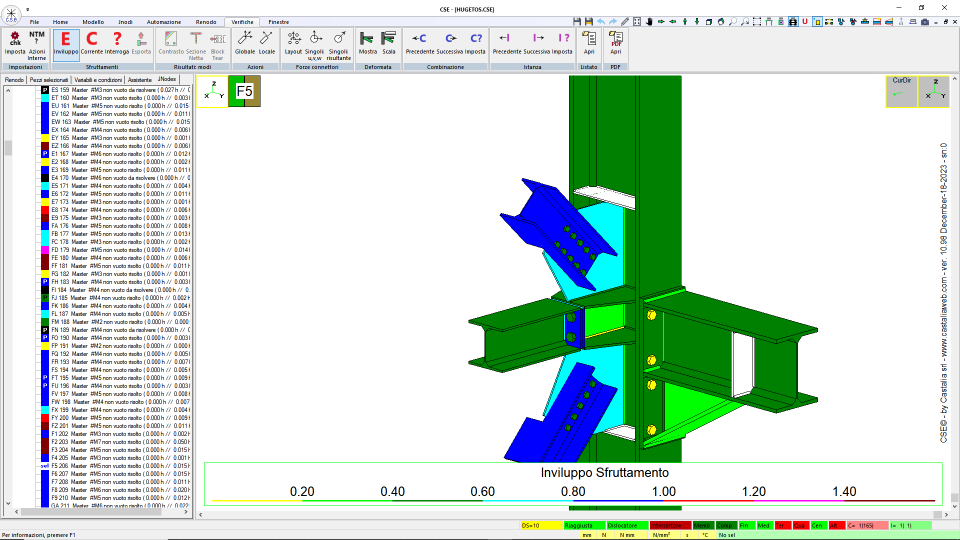Open the Modello ribbon tab
Viewport: 960px width, 540px height.
click(x=93, y=22)
